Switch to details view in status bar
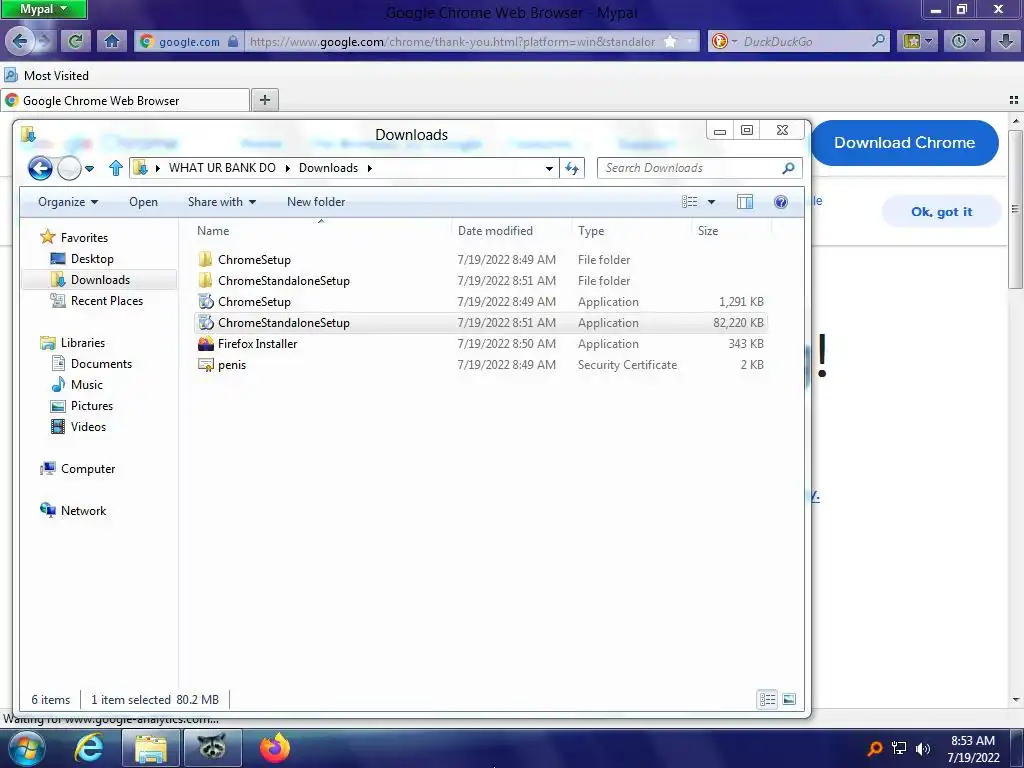 (767, 699)
